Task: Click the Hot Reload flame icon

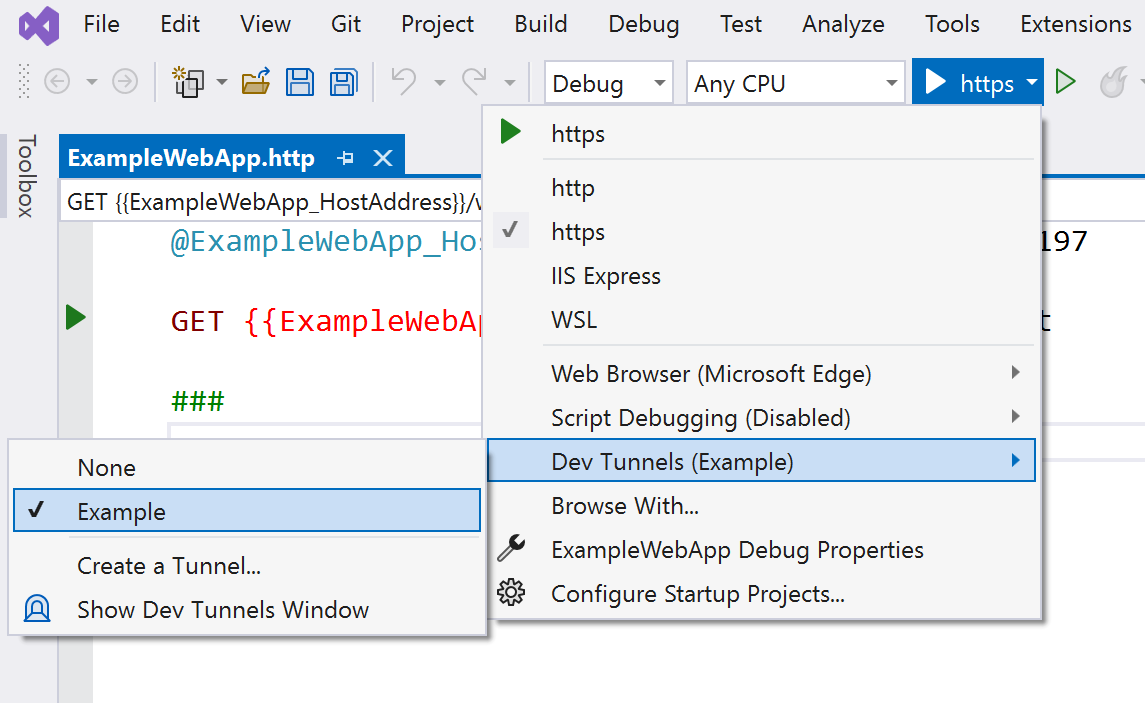Action: pos(1113,82)
